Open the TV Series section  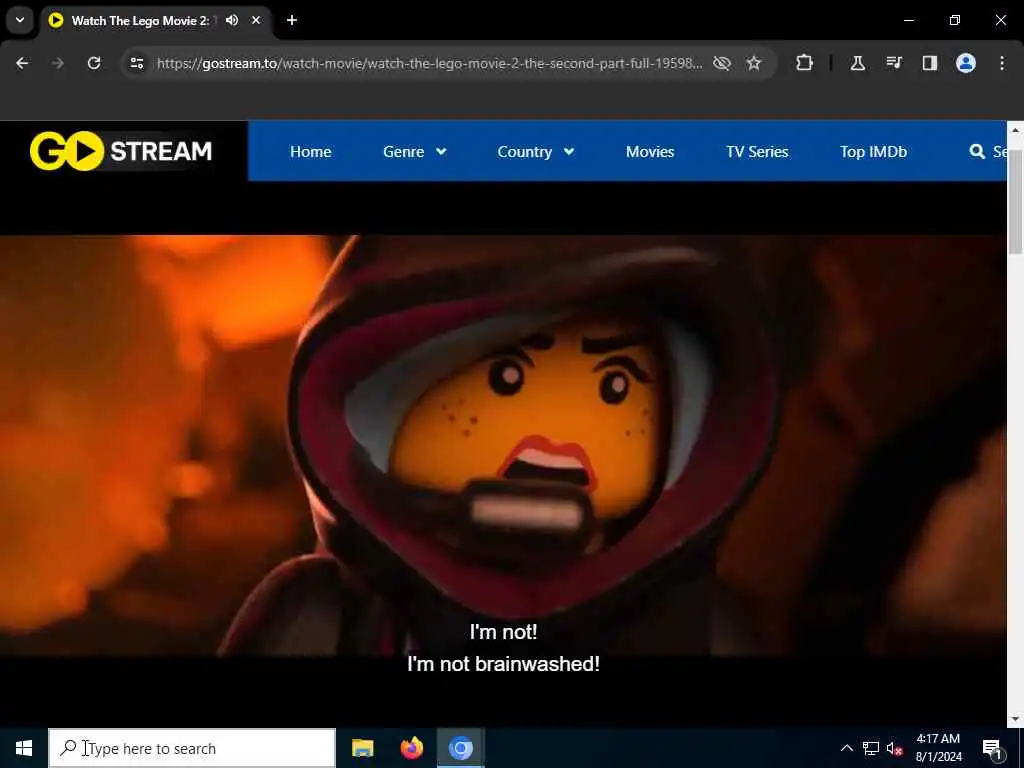pos(757,152)
